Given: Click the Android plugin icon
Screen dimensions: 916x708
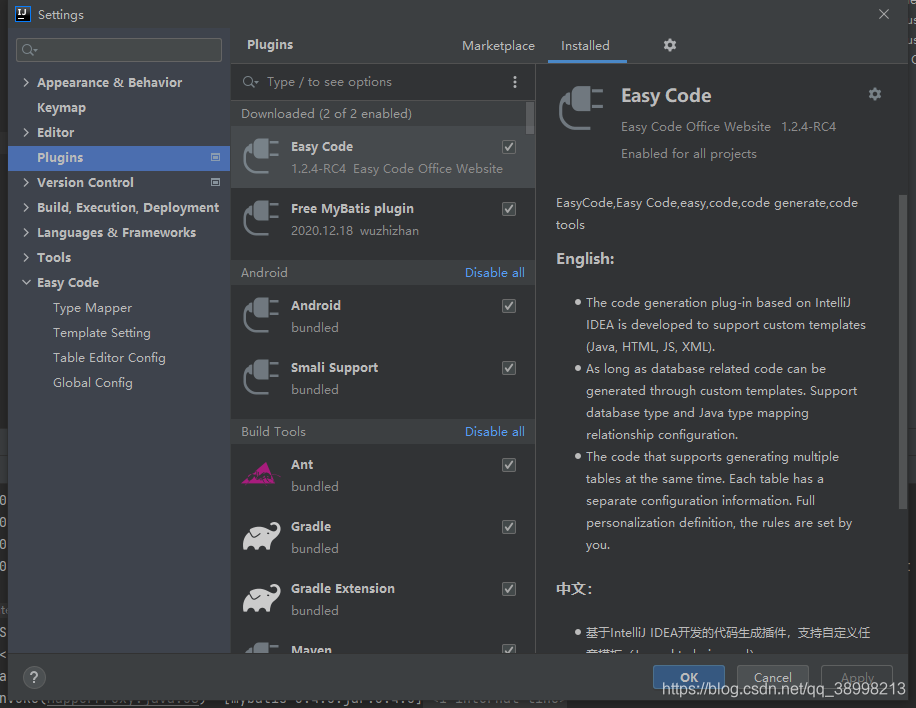Looking at the screenshot, I should pyautogui.click(x=261, y=315).
